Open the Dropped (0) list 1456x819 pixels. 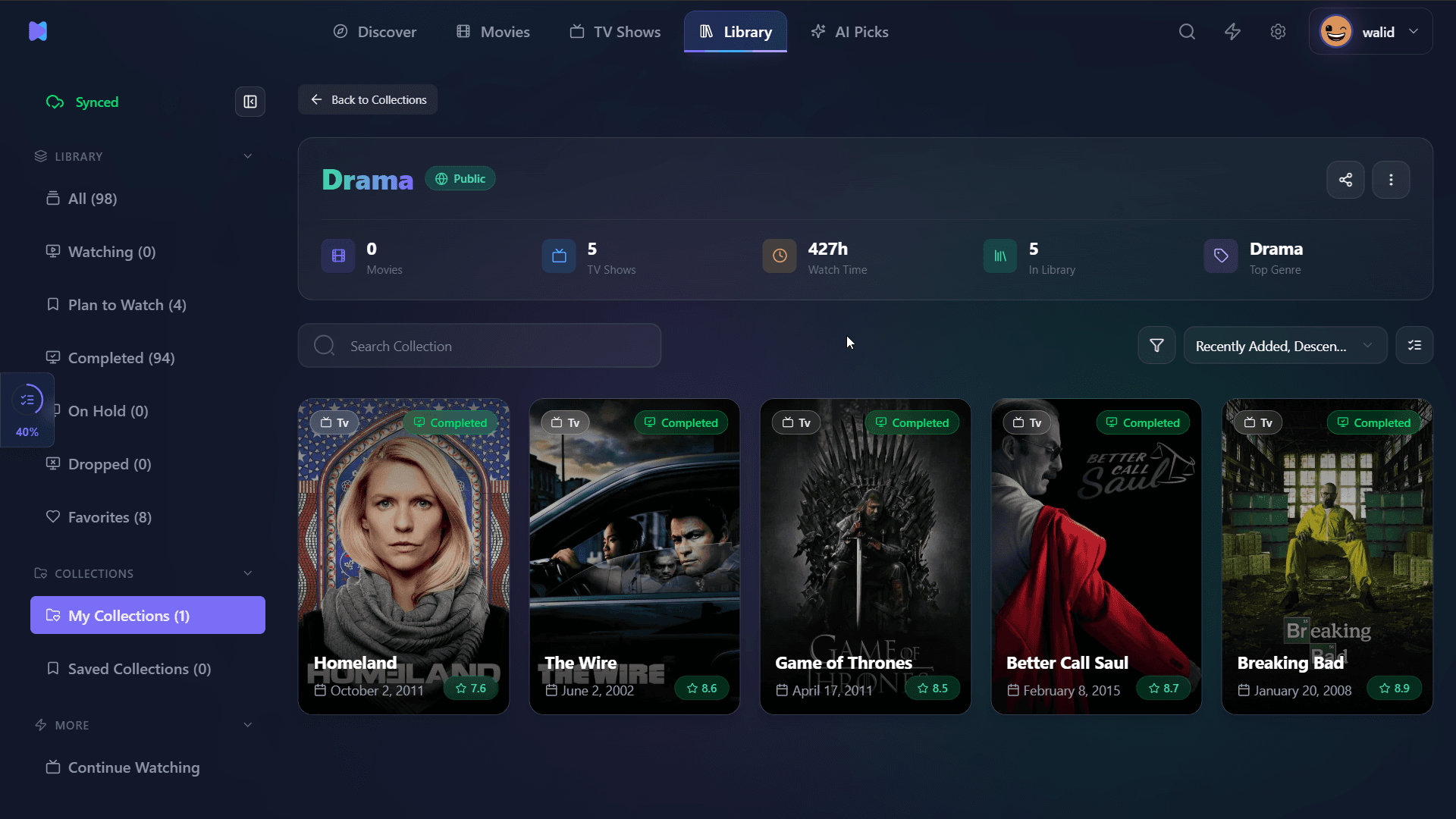148,464
